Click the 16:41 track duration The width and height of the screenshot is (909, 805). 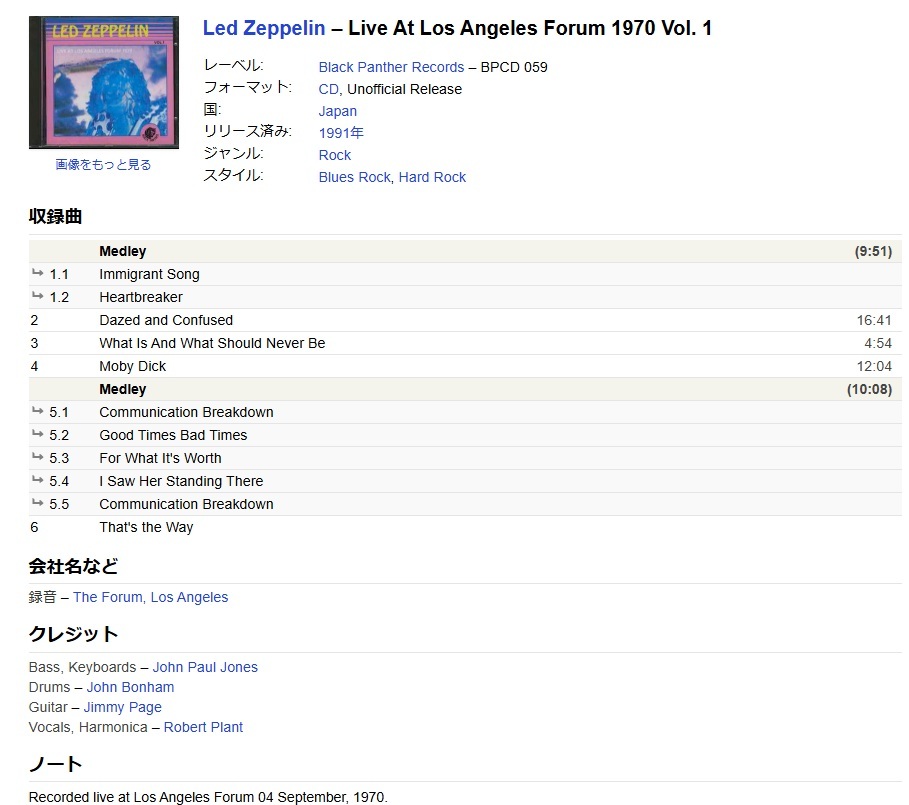[x=874, y=320]
